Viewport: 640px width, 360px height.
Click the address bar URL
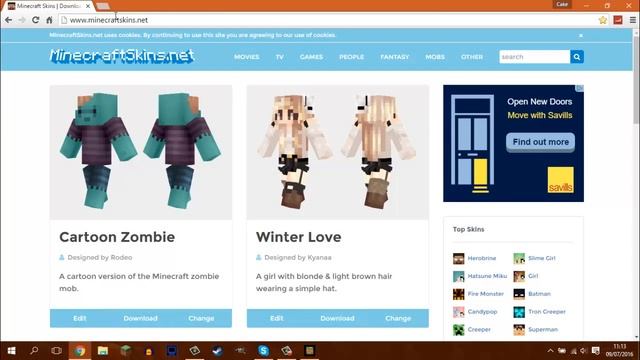[x=109, y=20]
